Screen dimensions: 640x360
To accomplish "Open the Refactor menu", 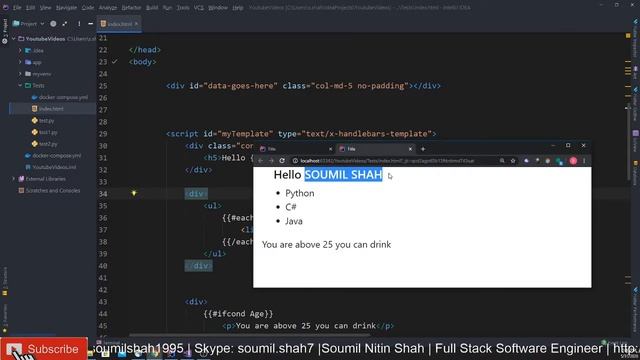I will pos(131,7).
